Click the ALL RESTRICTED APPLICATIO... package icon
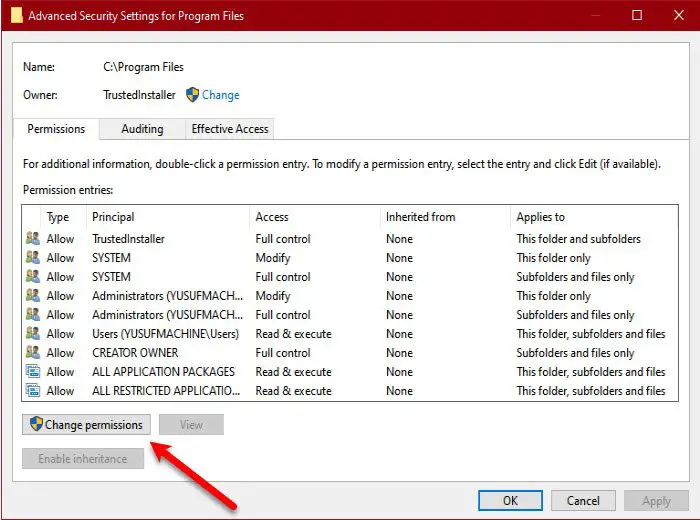700x520 pixels. coord(33,391)
